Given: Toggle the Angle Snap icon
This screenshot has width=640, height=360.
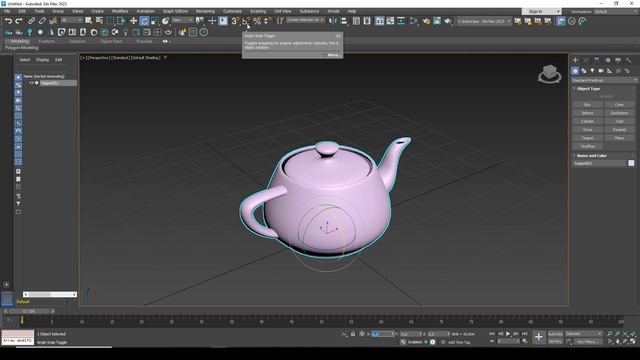Looking at the screenshot, I should [x=246, y=21].
